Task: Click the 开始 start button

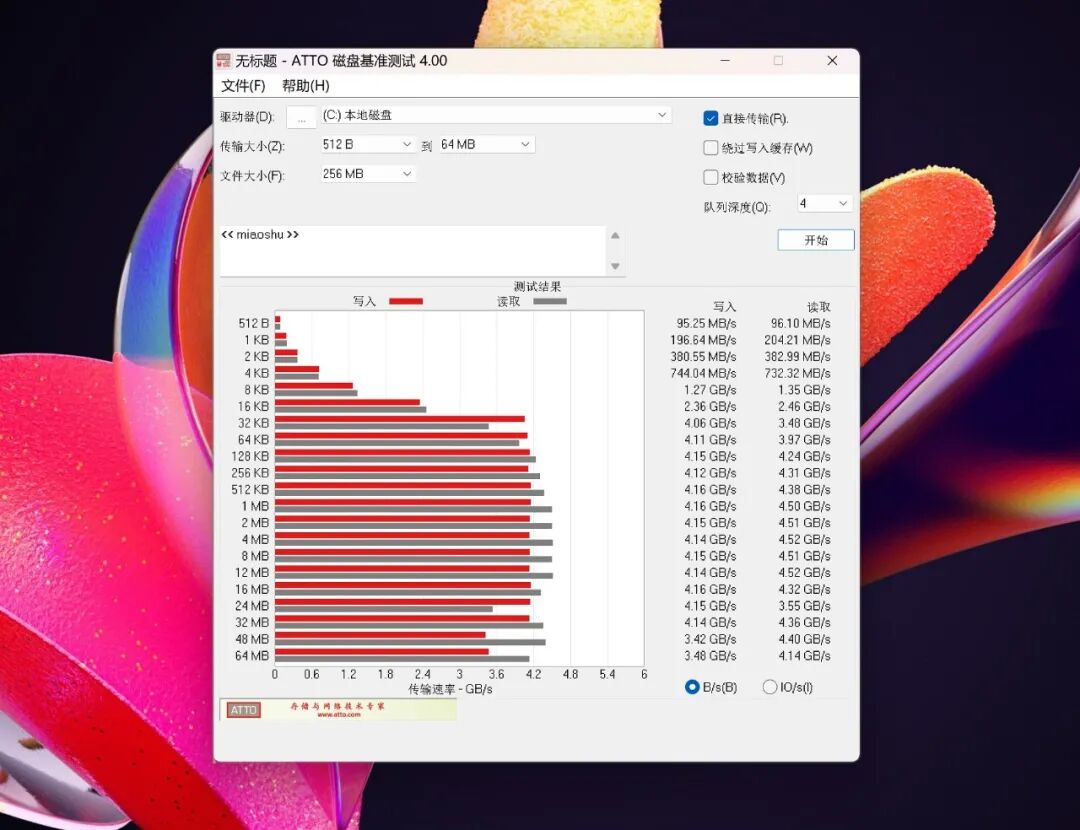Action: click(816, 240)
